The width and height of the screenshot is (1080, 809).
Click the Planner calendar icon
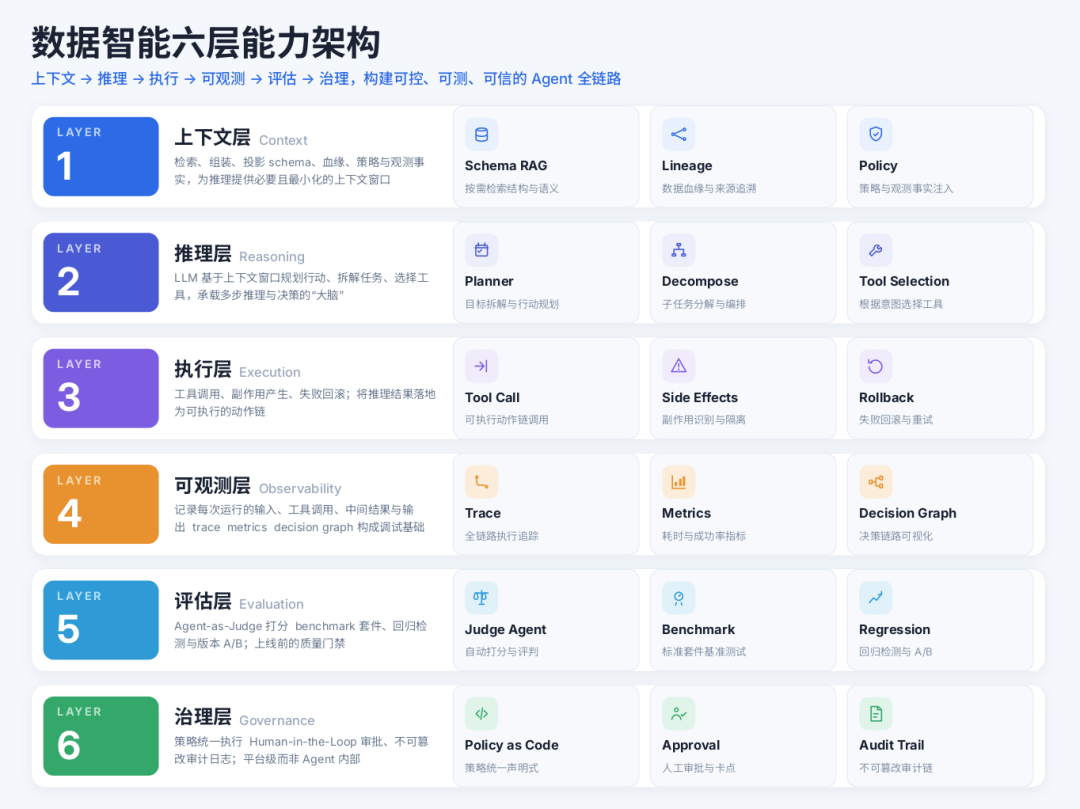click(481, 250)
